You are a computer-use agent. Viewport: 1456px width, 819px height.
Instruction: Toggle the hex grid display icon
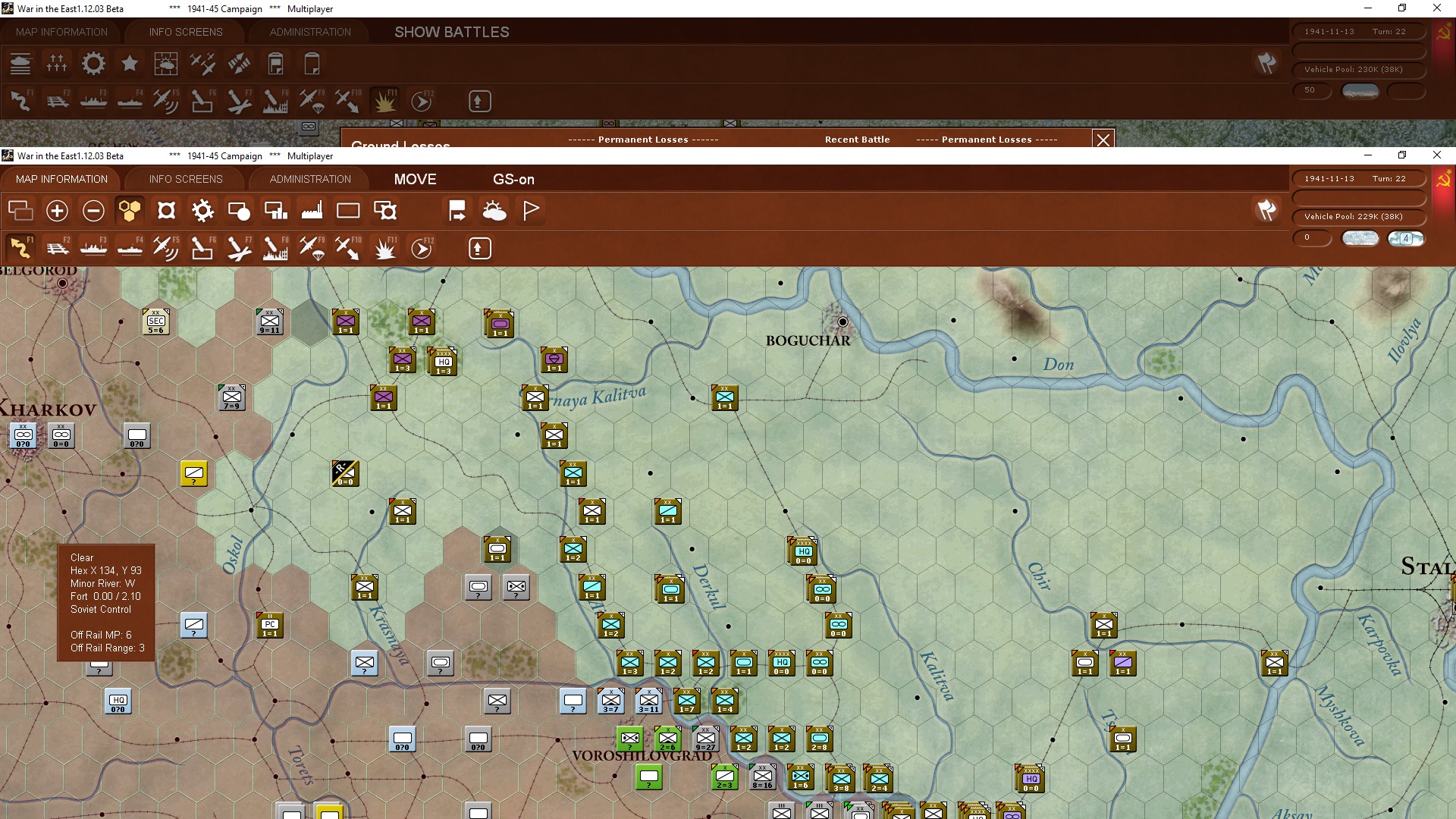click(x=130, y=211)
